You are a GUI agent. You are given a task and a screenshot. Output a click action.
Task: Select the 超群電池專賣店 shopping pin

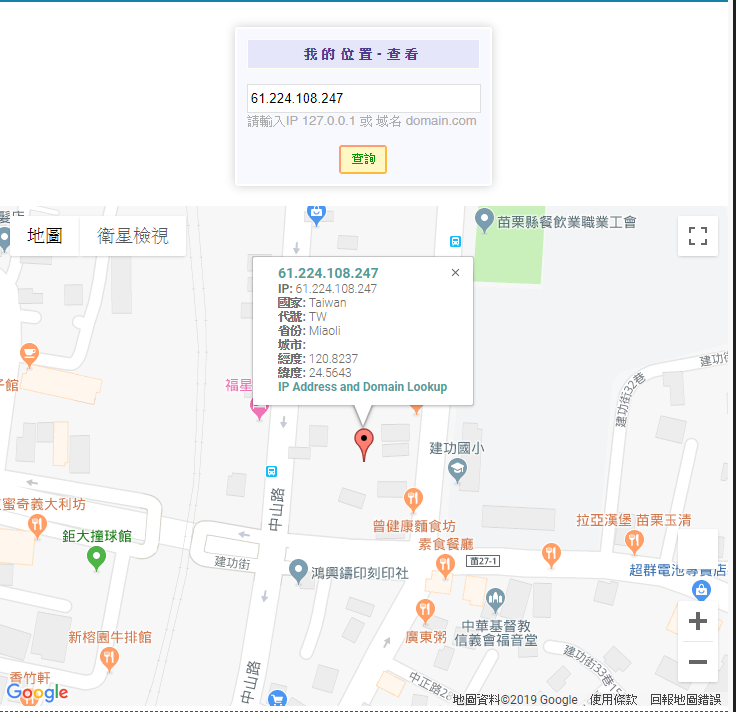pyautogui.click(x=701, y=590)
